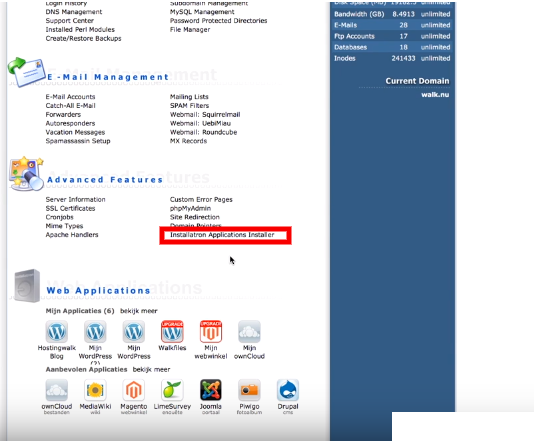Click the Advanced Features heading
The height and width of the screenshot is (441, 534).
105,180
